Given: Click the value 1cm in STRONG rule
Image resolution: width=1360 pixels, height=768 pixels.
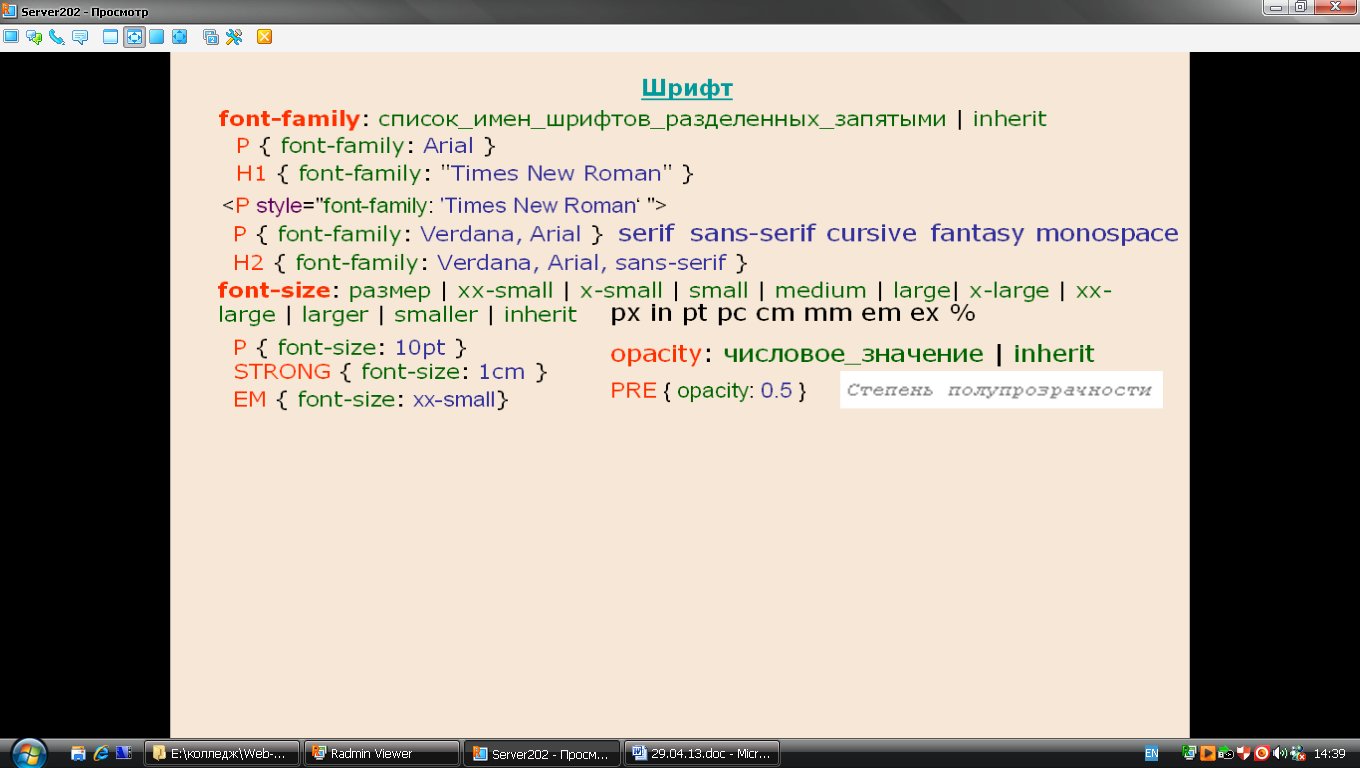Looking at the screenshot, I should pyautogui.click(x=502, y=372).
